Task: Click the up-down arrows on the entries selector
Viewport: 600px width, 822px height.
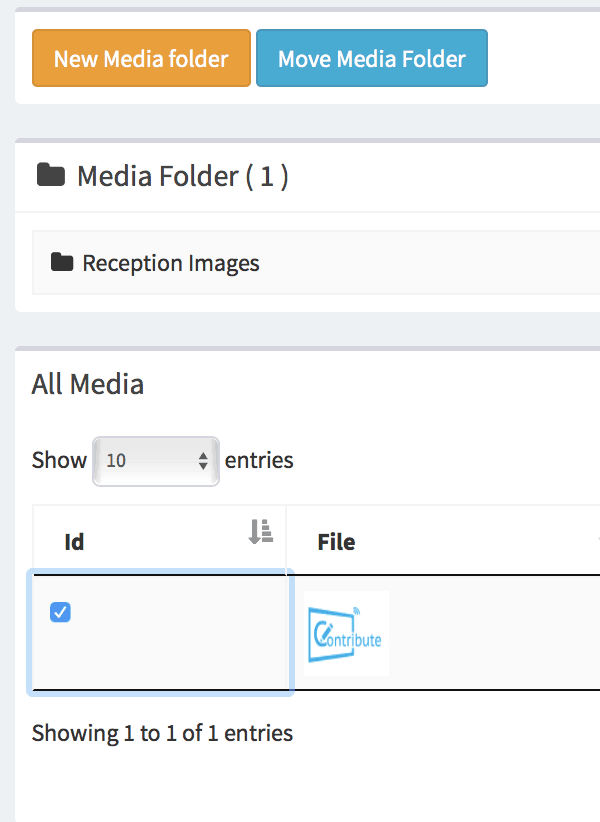Action: pyautogui.click(x=203, y=461)
